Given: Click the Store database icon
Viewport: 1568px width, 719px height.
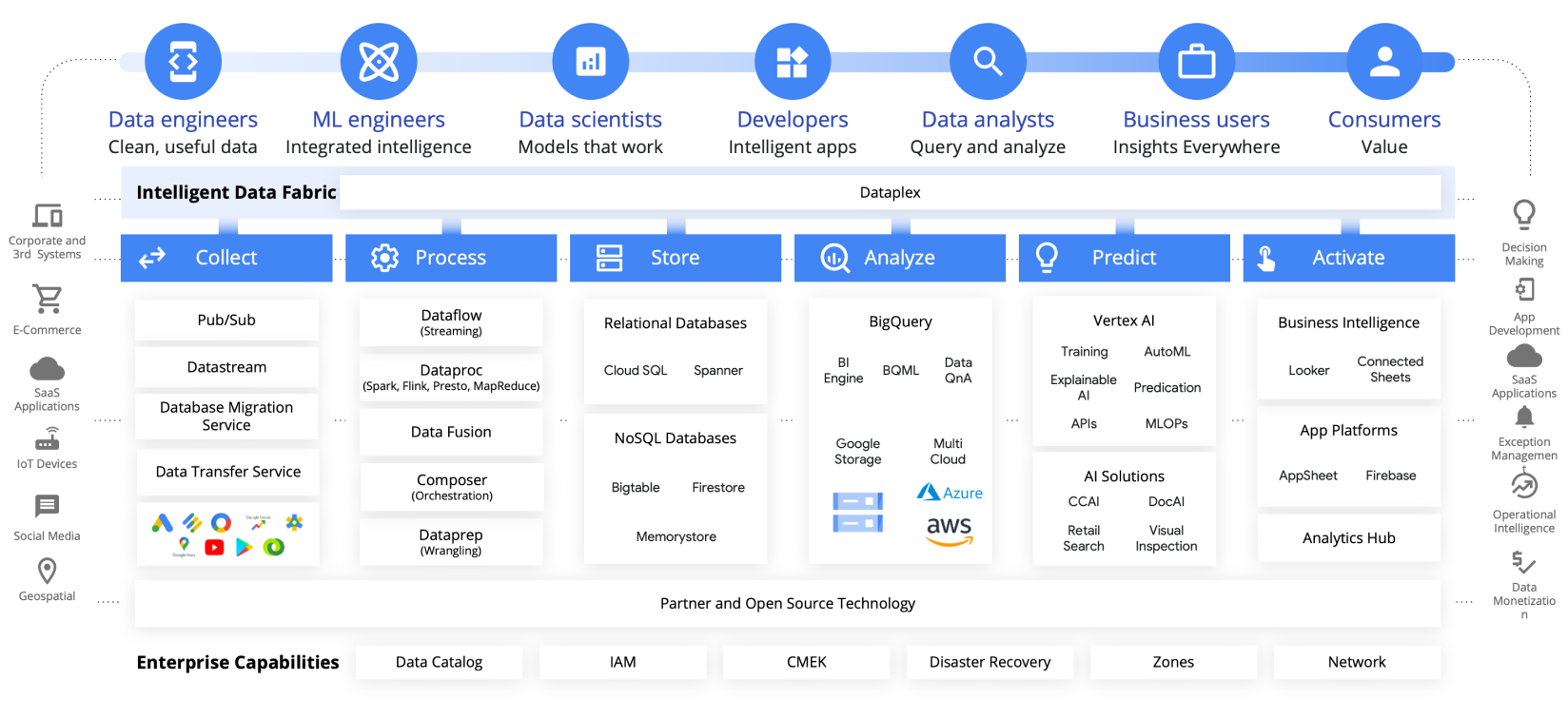Looking at the screenshot, I should click(x=609, y=258).
